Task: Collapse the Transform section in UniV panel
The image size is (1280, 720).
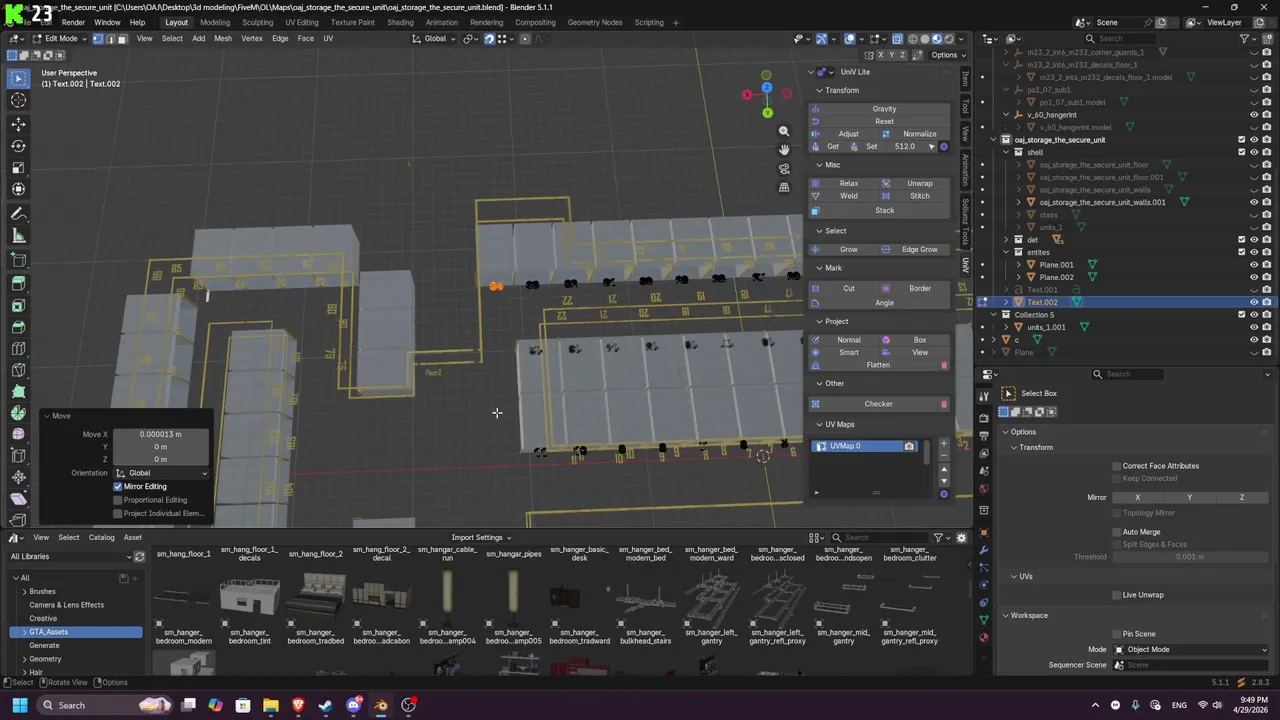Action: (x=841, y=90)
